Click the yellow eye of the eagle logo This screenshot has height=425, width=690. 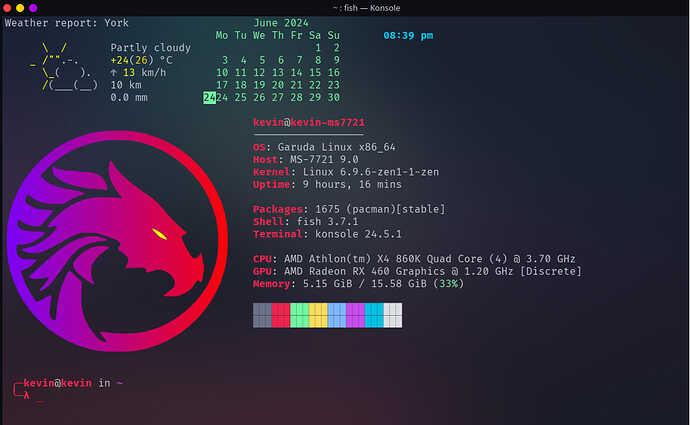(159, 235)
